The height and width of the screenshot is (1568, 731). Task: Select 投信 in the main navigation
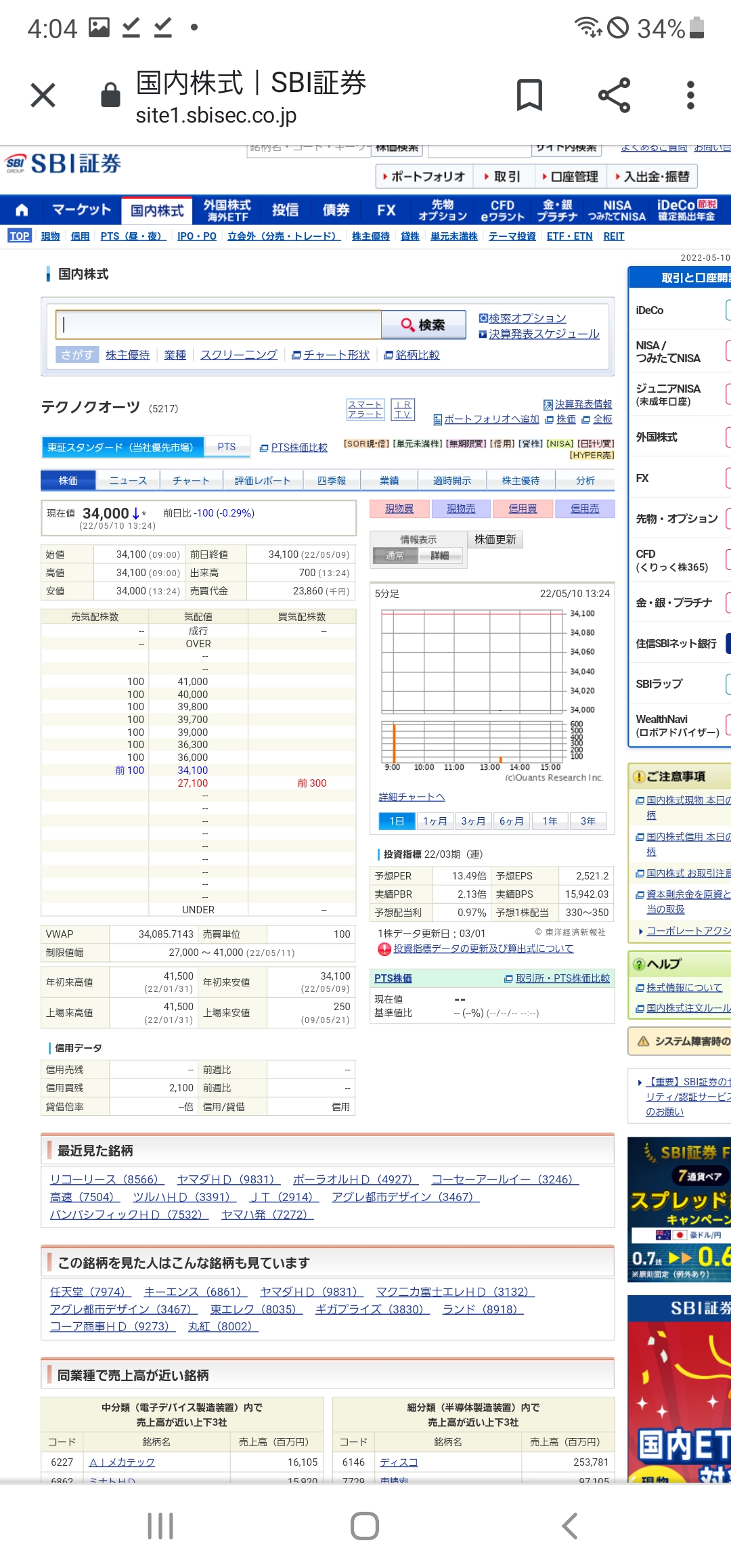[x=285, y=211]
